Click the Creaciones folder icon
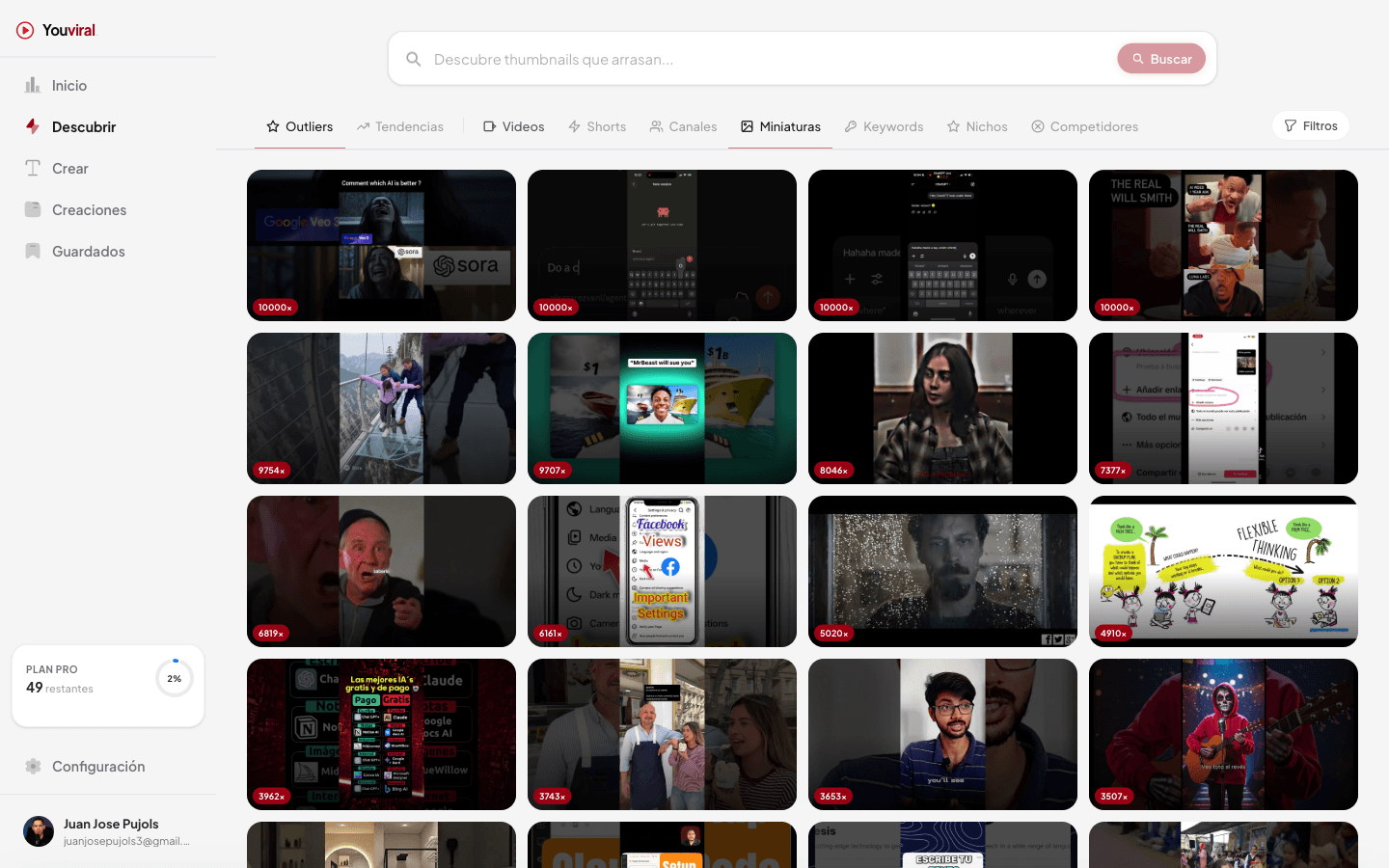1389x868 pixels. (x=33, y=209)
